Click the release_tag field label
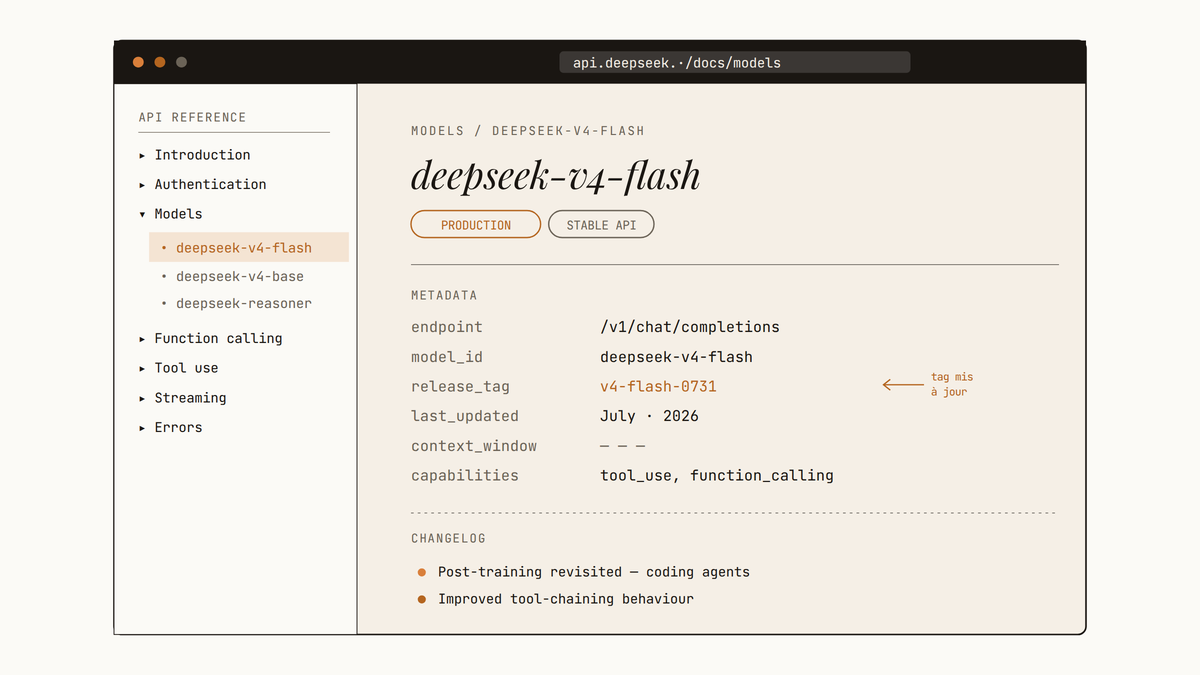1200x675 pixels. pos(460,387)
